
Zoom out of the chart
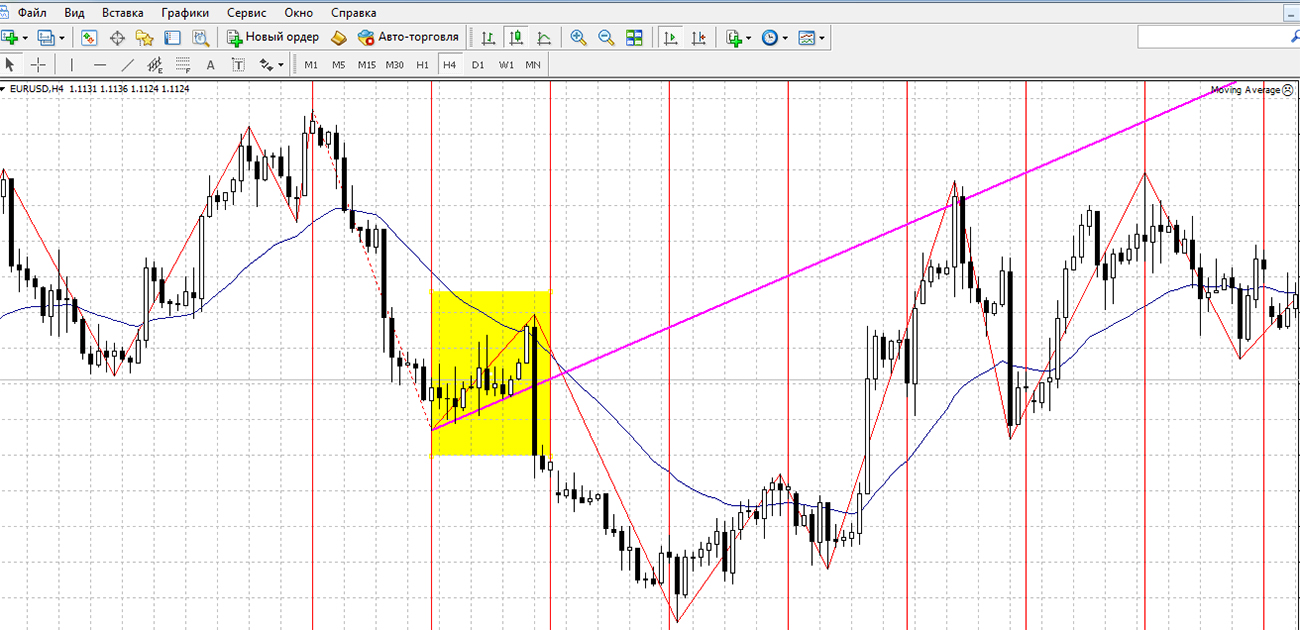tap(606, 38)
